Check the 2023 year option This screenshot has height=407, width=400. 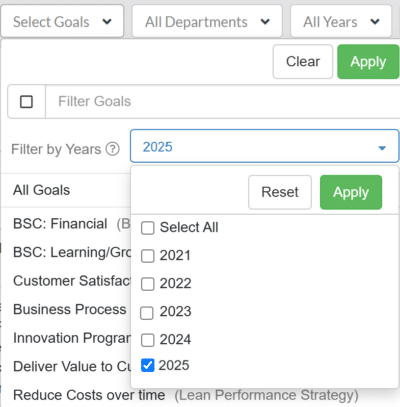[147, 313]
